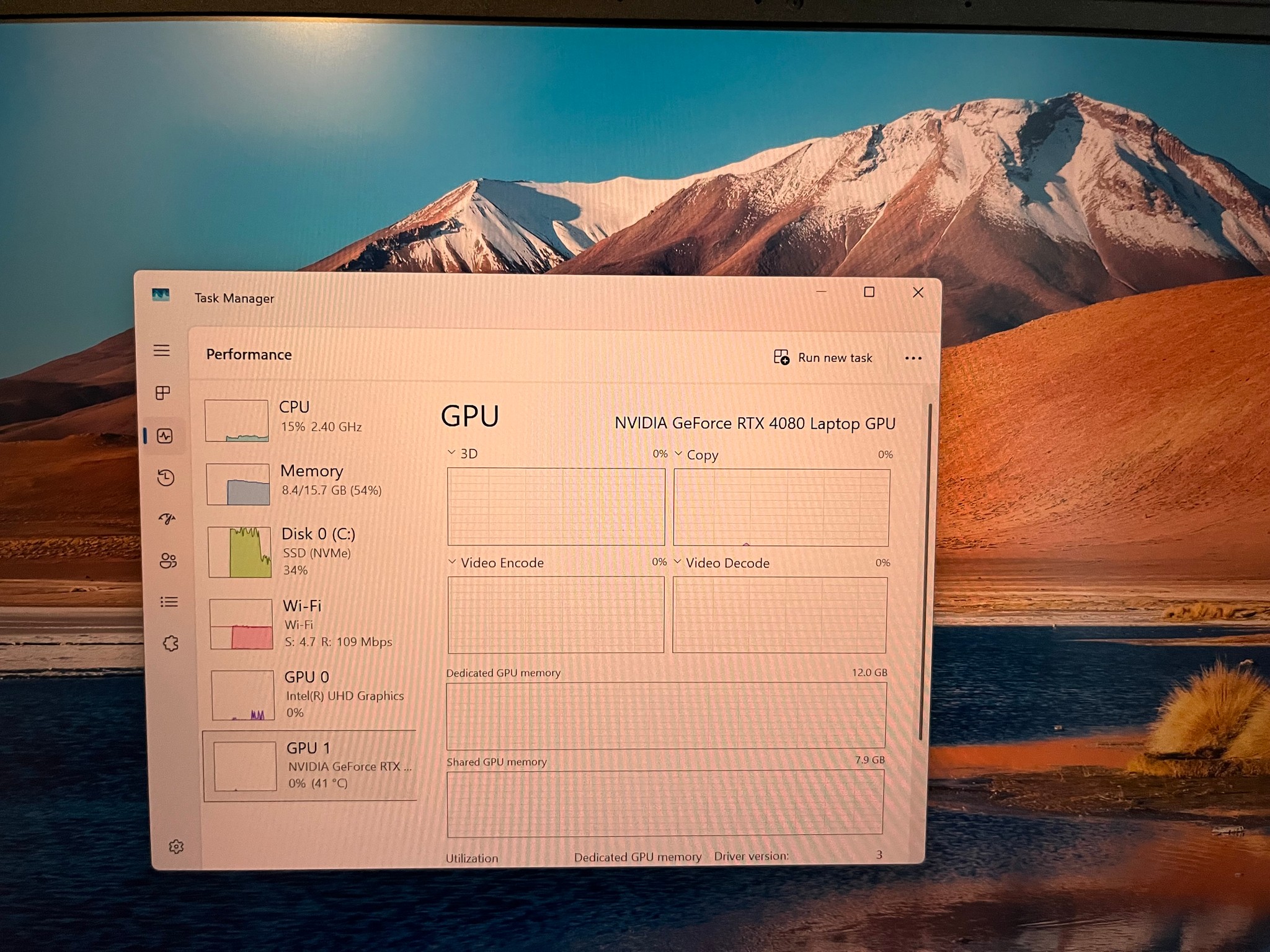The width and height of the screenshot is (1270, 952).
Task: Open Task Manager settings gear
Action: tap(176, 847)
